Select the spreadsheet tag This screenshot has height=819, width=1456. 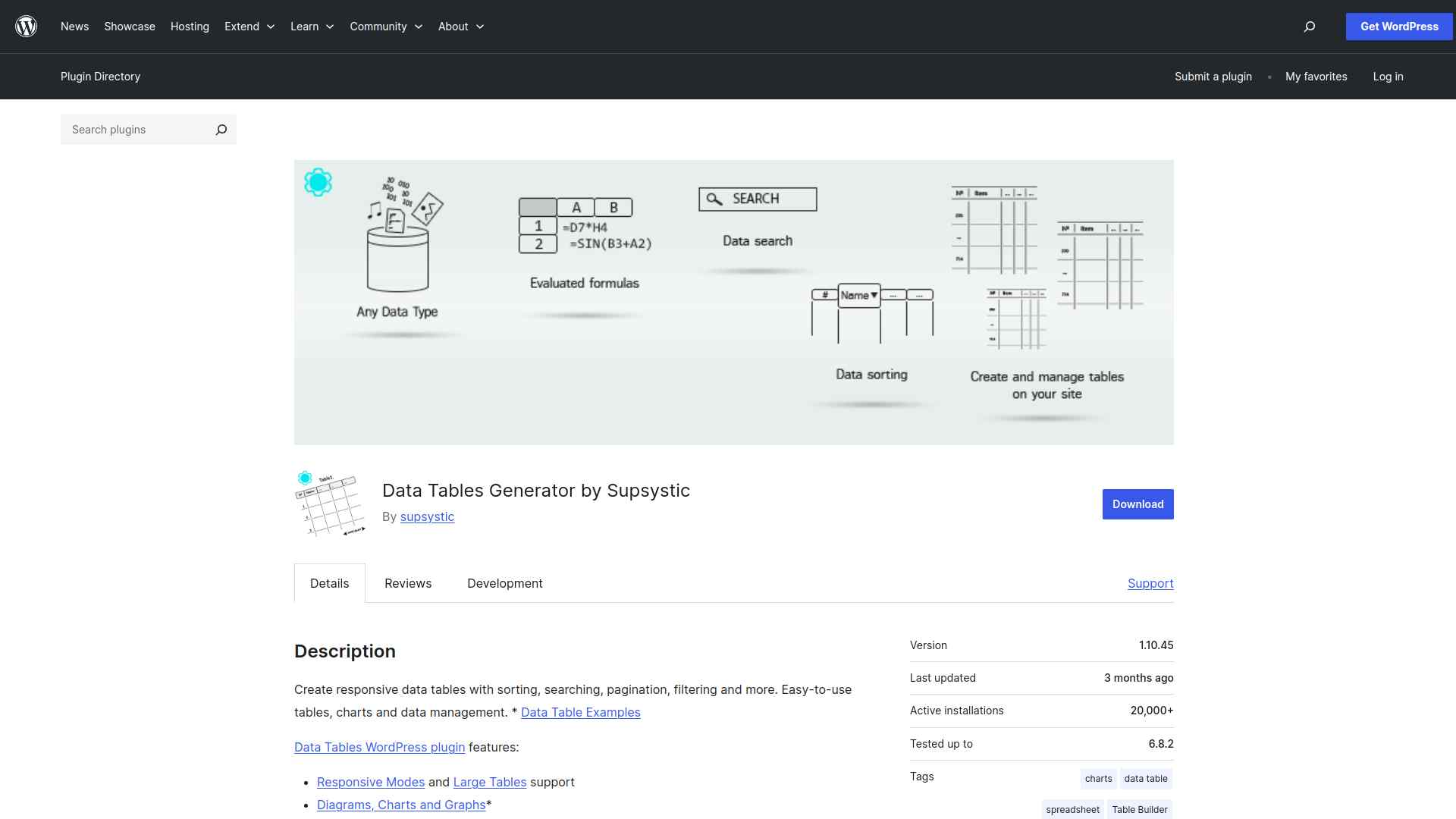coord(1072,810)
